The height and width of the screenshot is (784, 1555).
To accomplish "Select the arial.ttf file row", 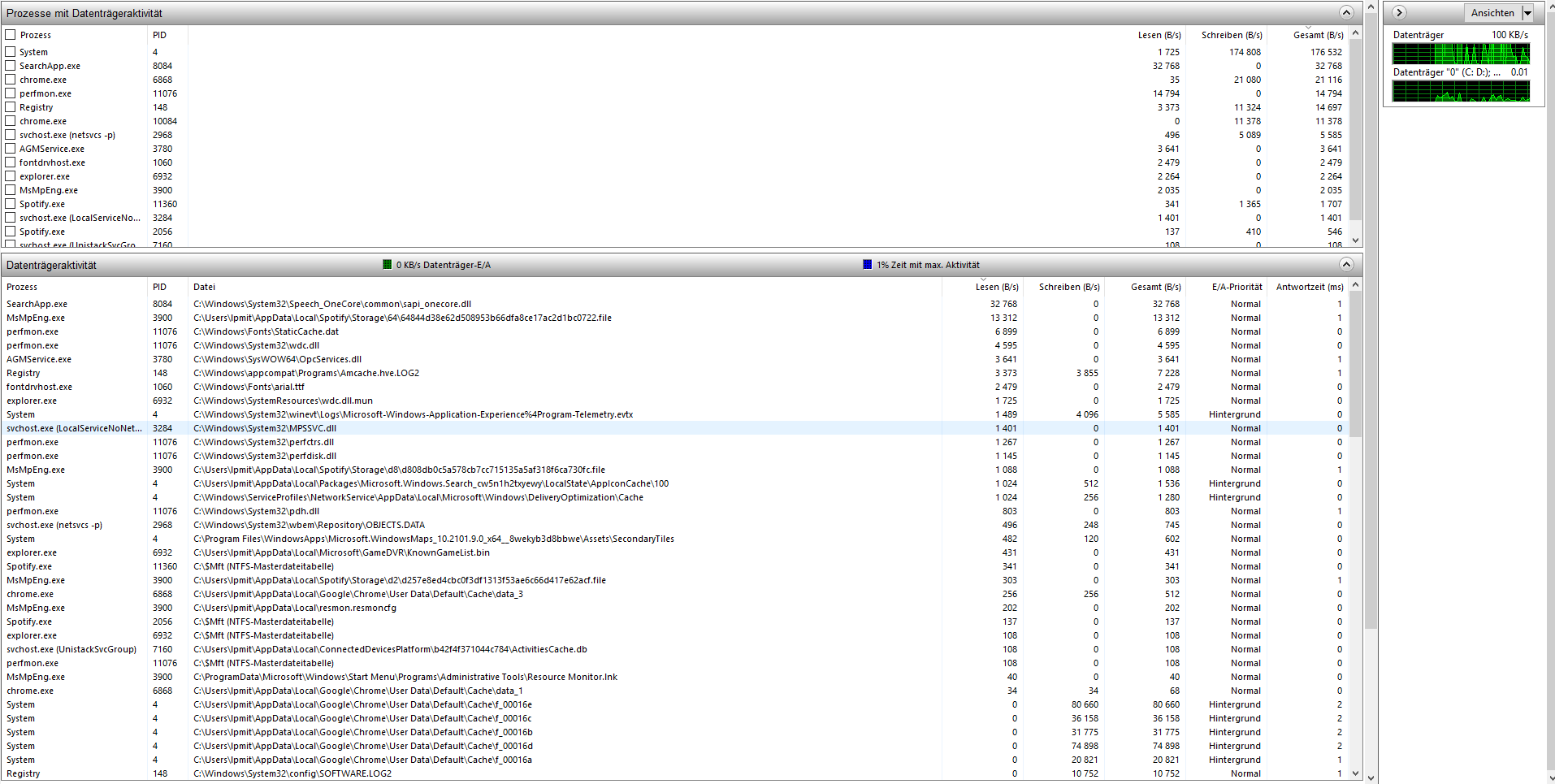I will pyautogui.click(x=674, y=387).
